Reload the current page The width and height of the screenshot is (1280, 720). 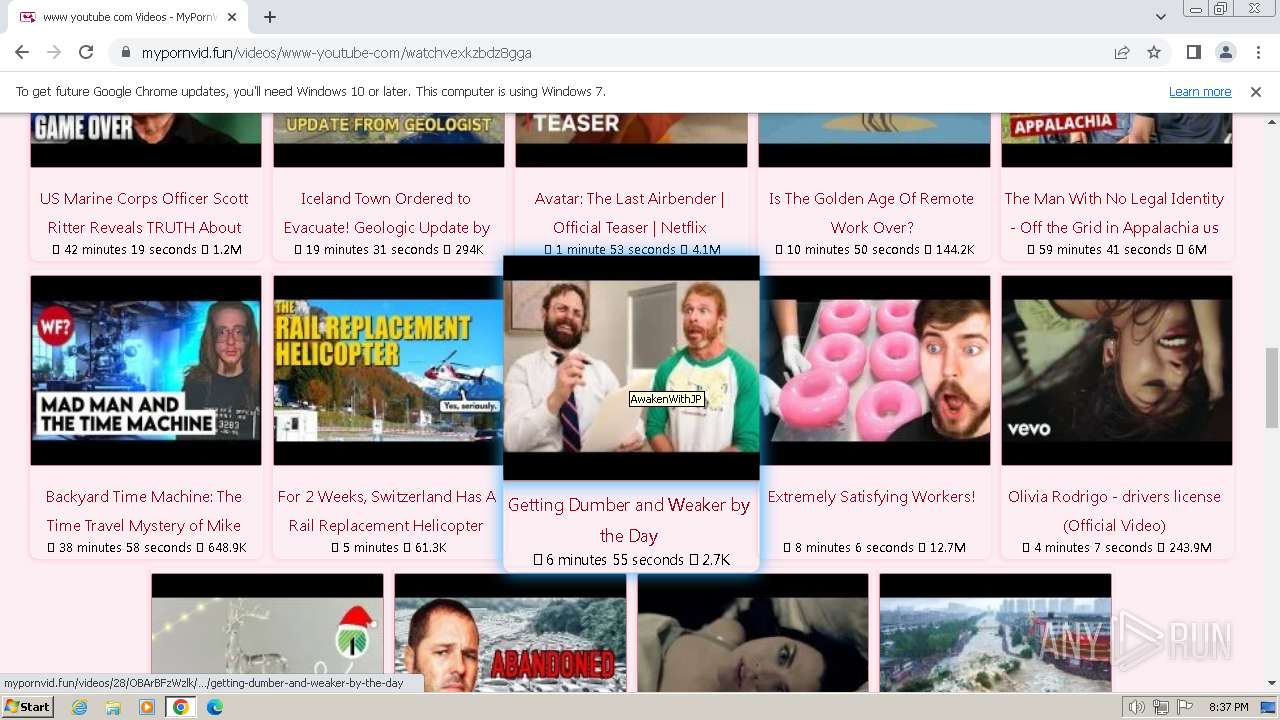[86, 52]
